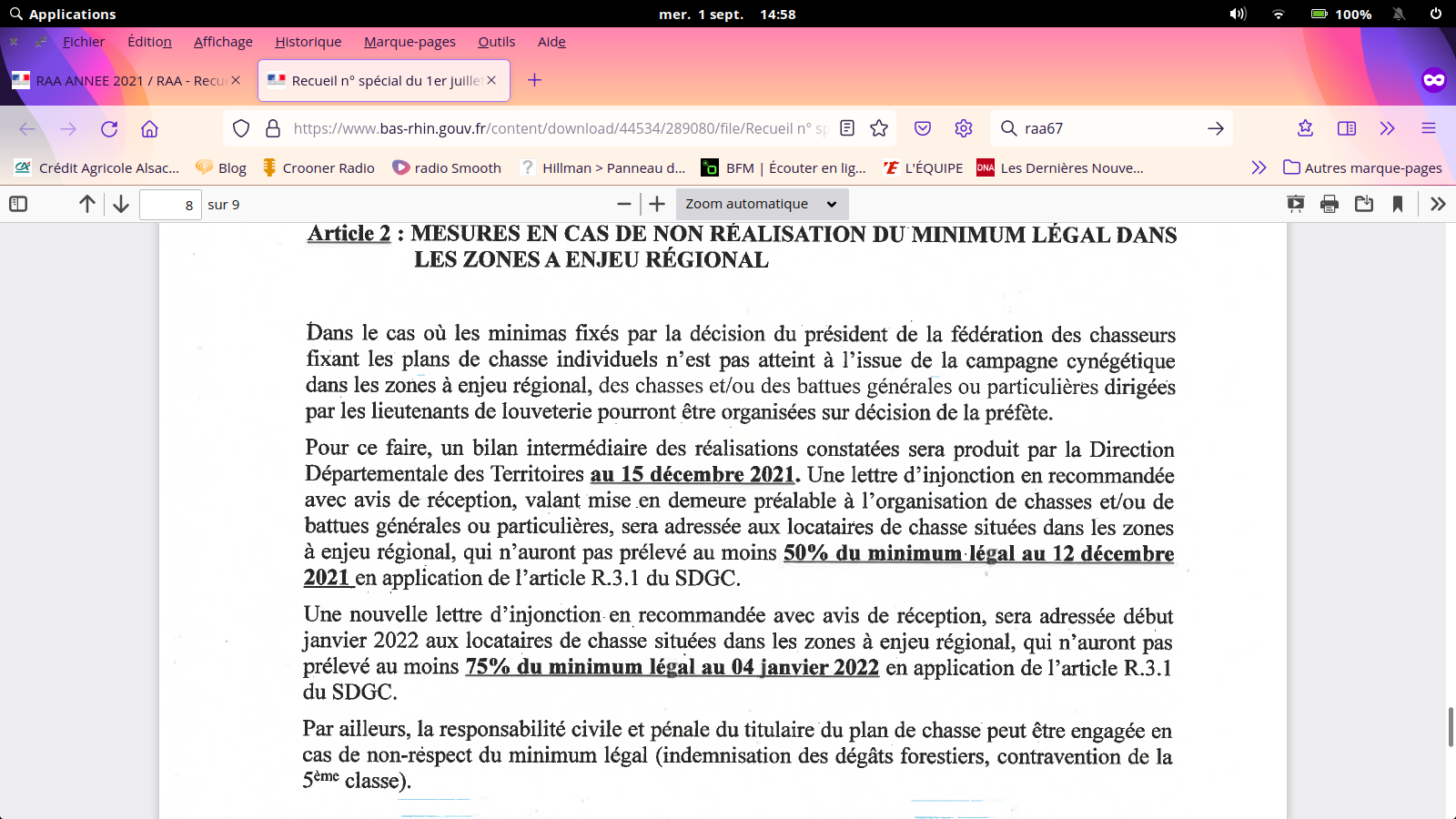This screenshot has height=819, width=1456.
Task: Print the PDF document
Action: [x=1330, y=204]
